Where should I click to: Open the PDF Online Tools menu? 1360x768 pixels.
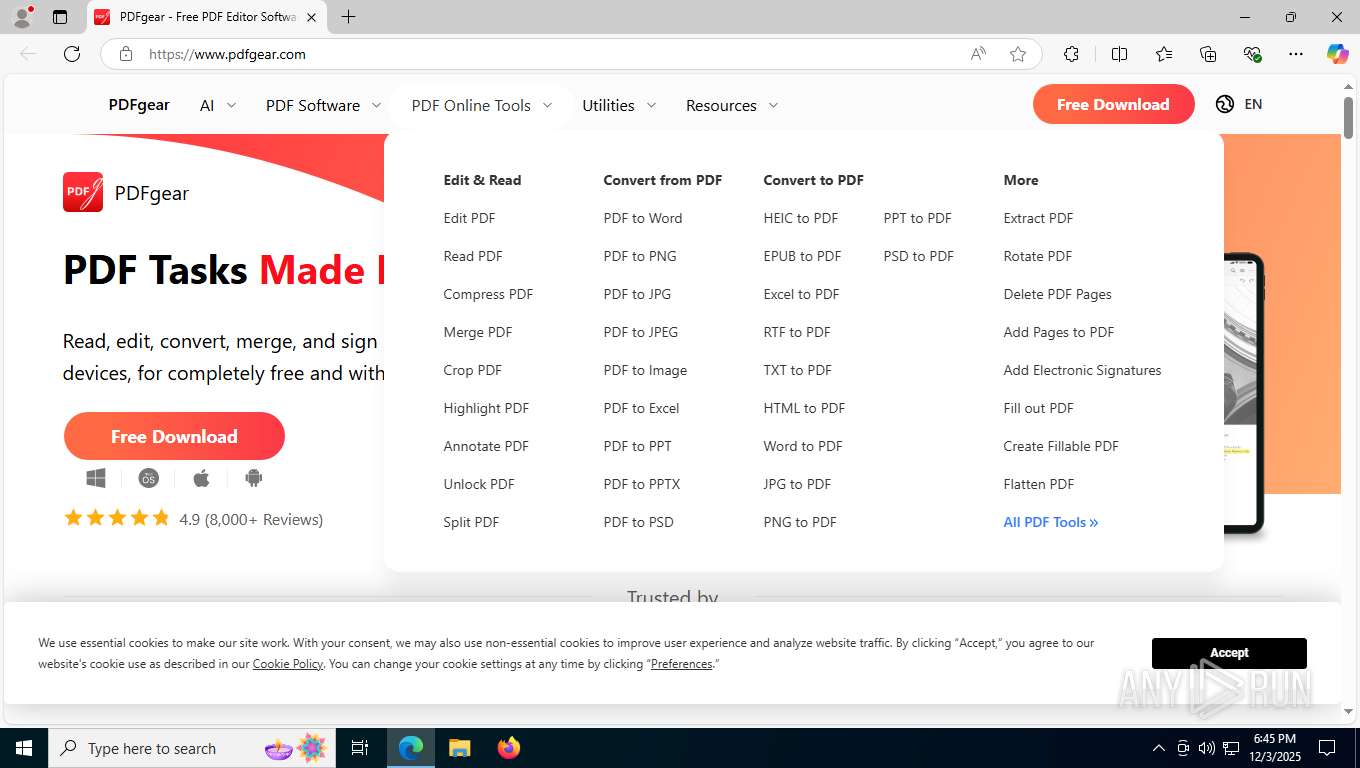[471, 105]
